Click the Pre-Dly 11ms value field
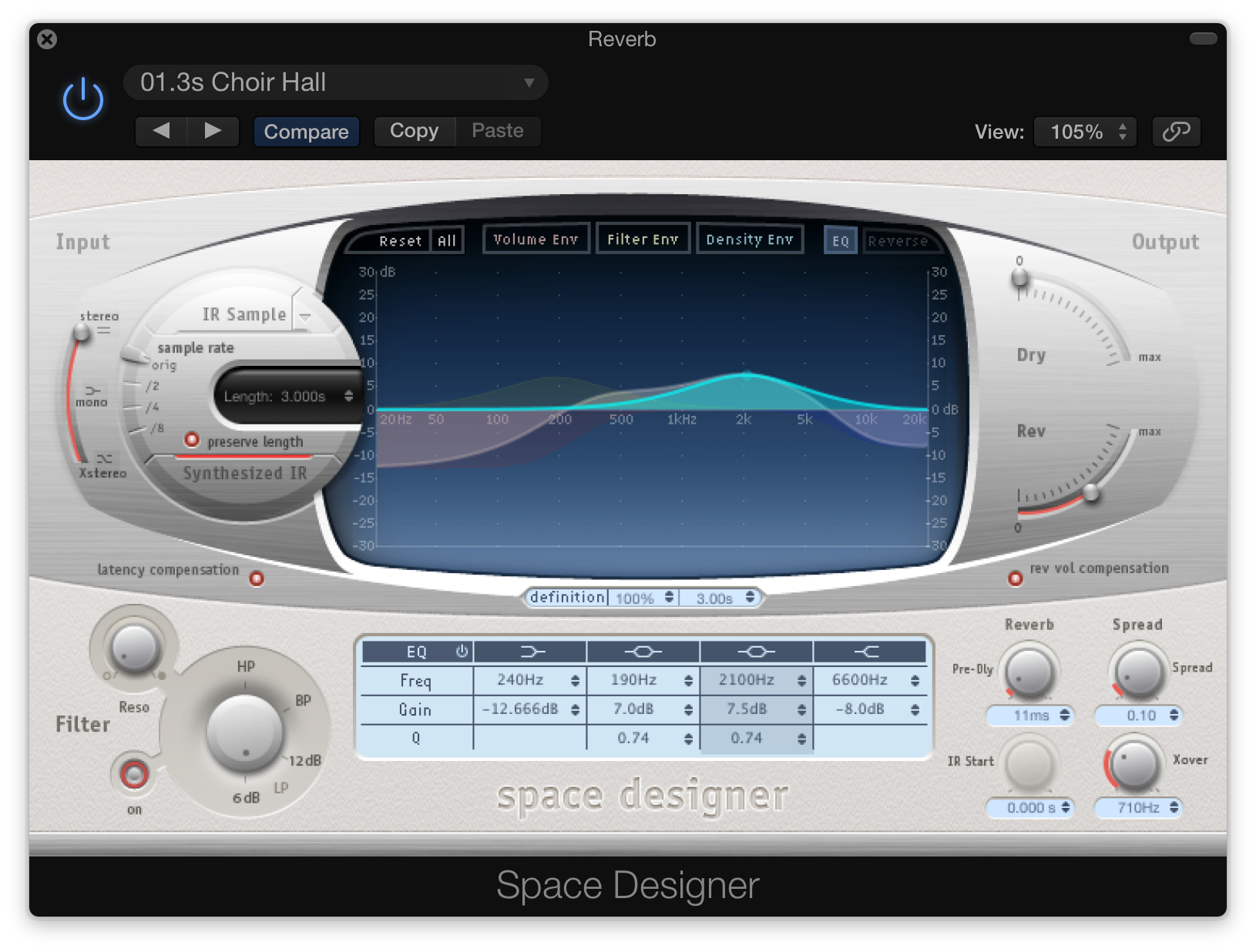The width and height of the screenshot is (1256, 952). tap(1029, 716)
